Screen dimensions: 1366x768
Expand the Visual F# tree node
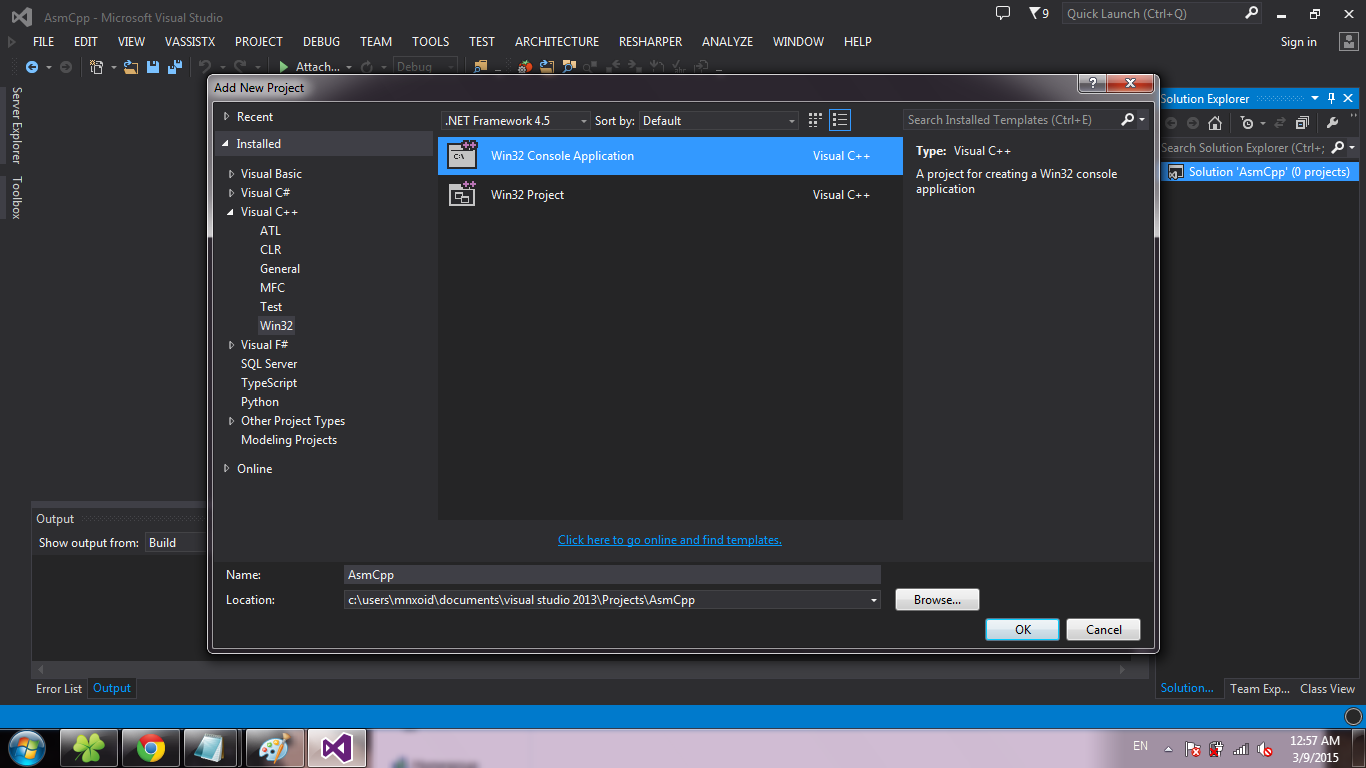click(x=232, y=345)
